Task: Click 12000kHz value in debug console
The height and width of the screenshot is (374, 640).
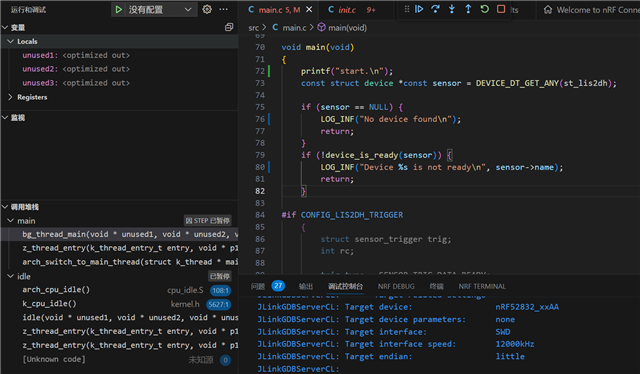Action: pos(514,344)
